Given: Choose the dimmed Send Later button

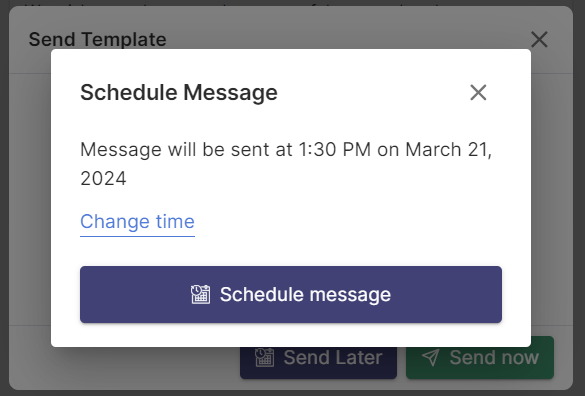Looking at the screenshot, I should click(x=318, y=358).
